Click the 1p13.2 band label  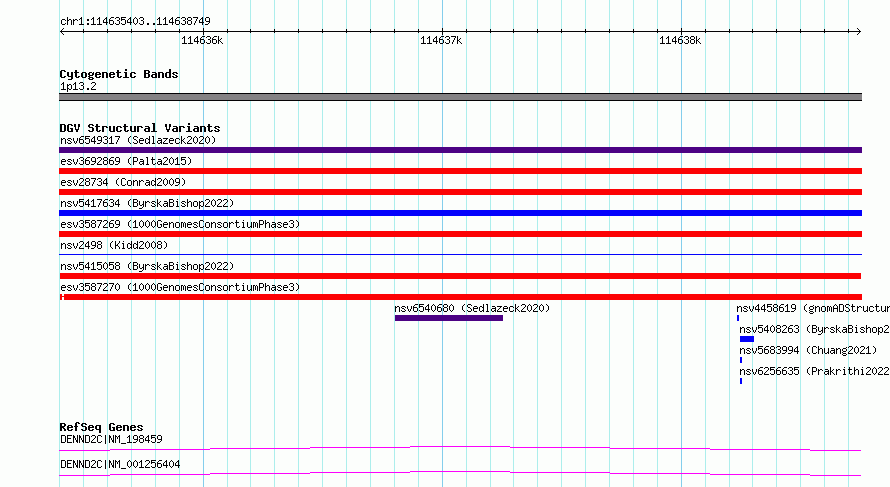pyautogui.click(x=78, y=86)
